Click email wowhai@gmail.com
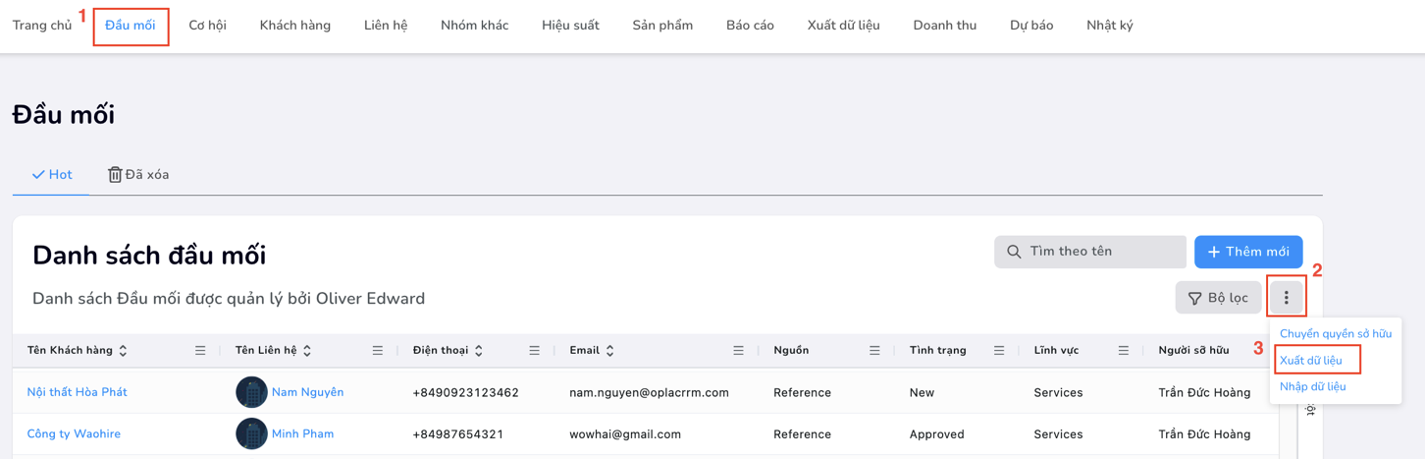Screen dimensions: 1426x462 [625, 434]
